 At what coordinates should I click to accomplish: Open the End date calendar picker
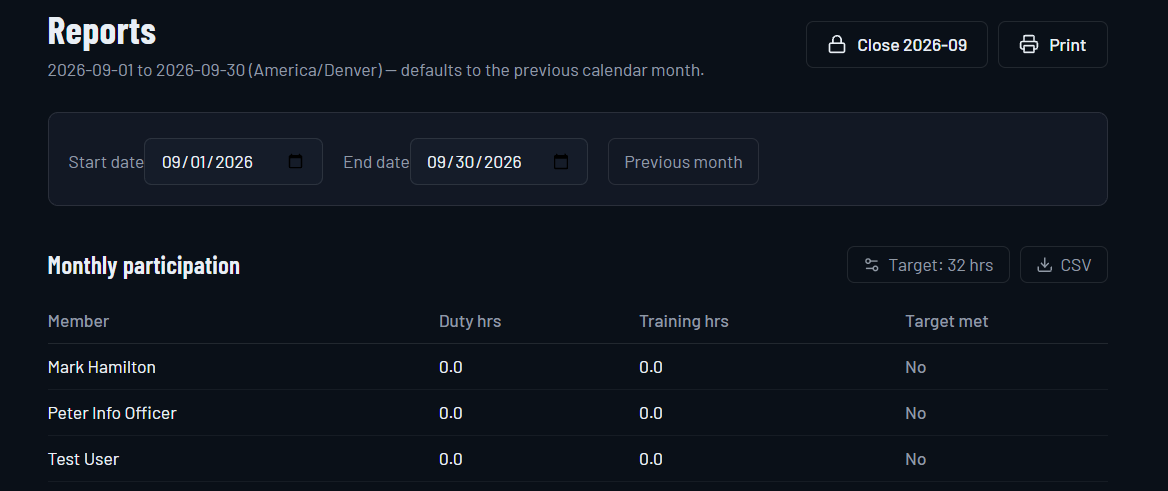[561, 162]
